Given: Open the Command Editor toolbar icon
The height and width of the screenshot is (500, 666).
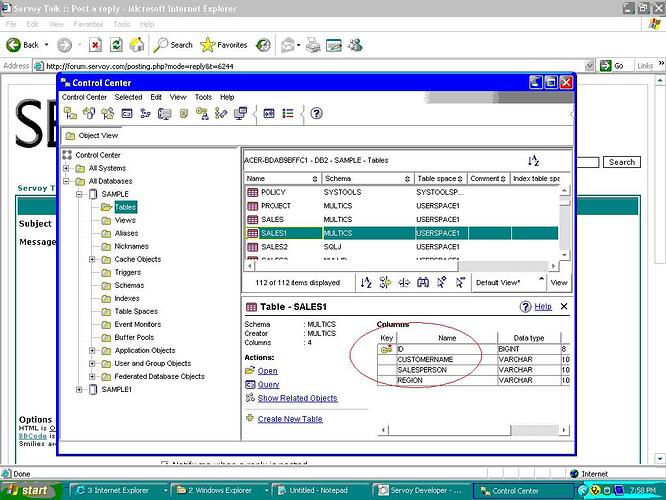Looking at the screenshot, I should pyautogui.click(x=127, y=113).
